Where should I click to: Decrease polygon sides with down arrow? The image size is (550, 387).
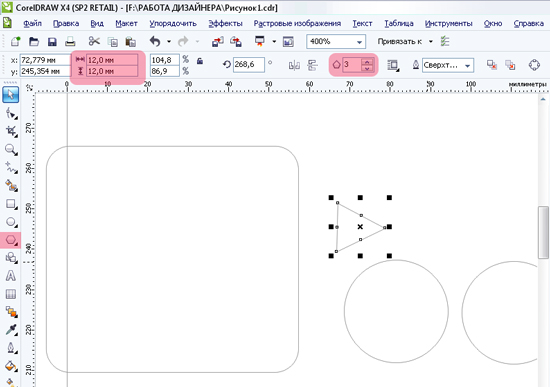[x=367, y=68]
